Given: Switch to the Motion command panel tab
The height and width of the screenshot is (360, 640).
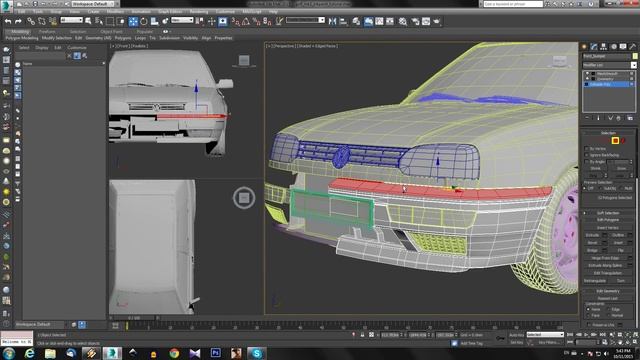Looking at the screenshot, I should [x=613, y=47].
